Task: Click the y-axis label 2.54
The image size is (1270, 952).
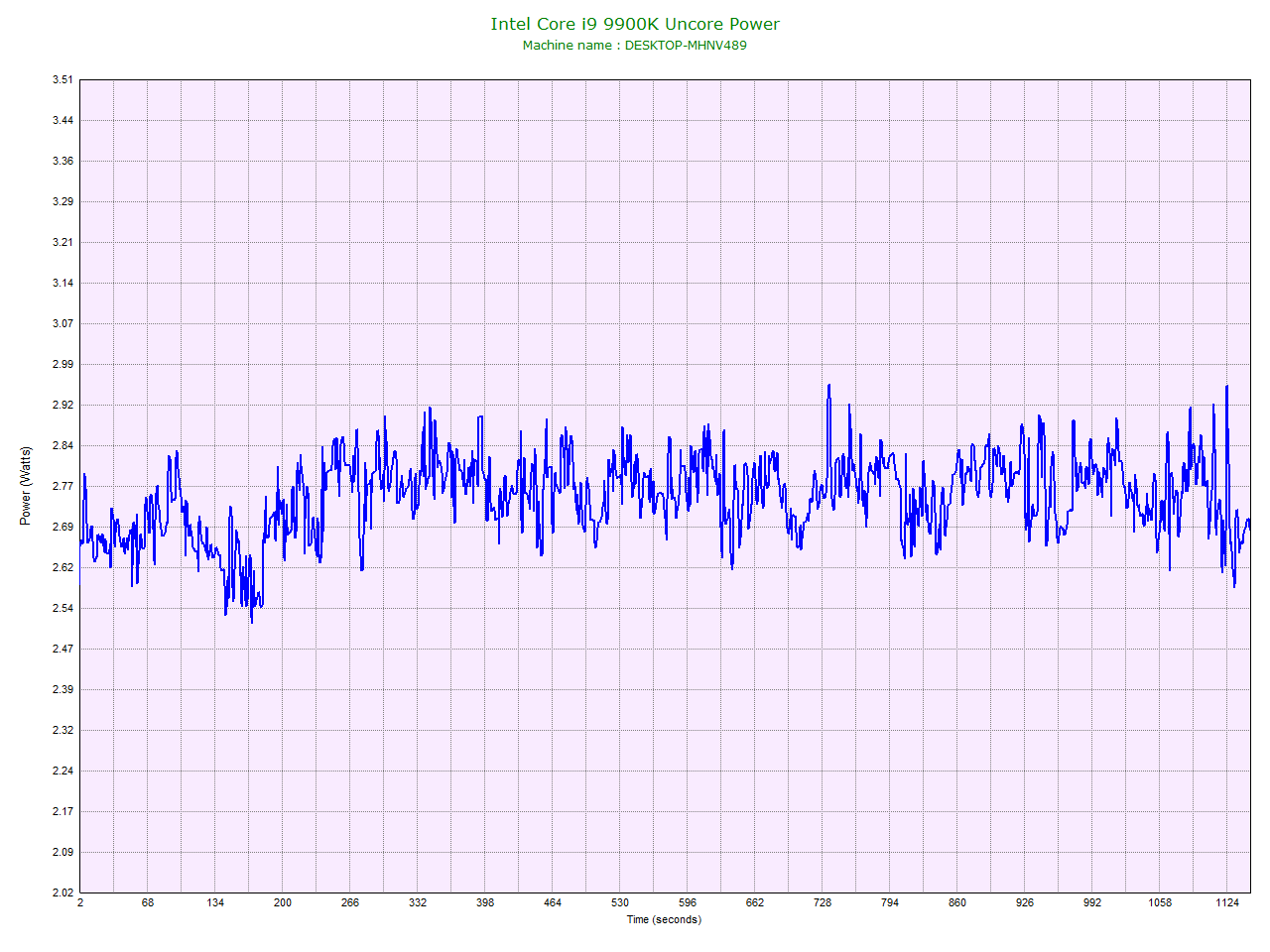Action: pyautogui.click(x=63, y=609)
